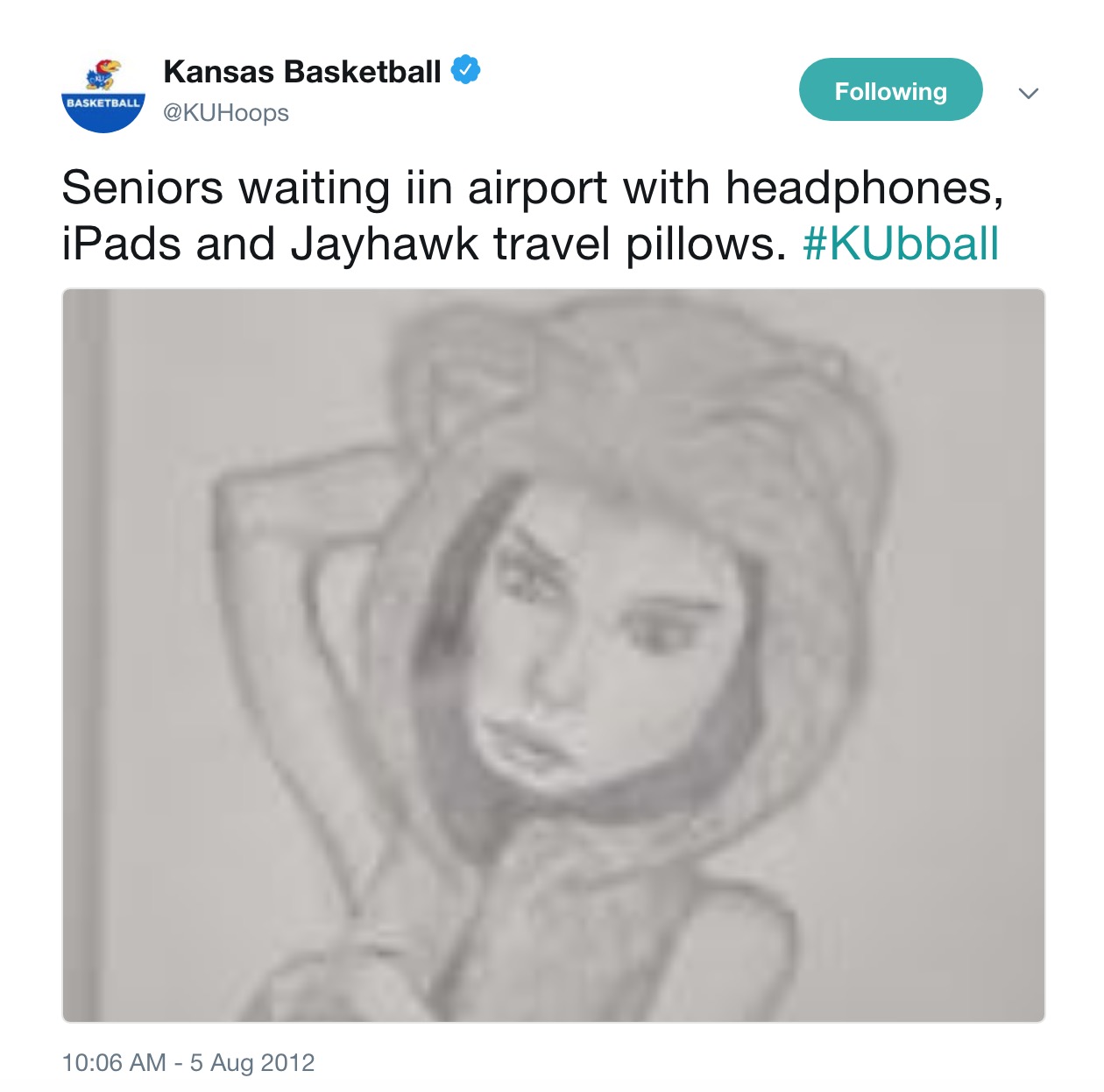Toggle the Following button to unfollow
The image size is (1104, 1092).
[x=890, y=90]
